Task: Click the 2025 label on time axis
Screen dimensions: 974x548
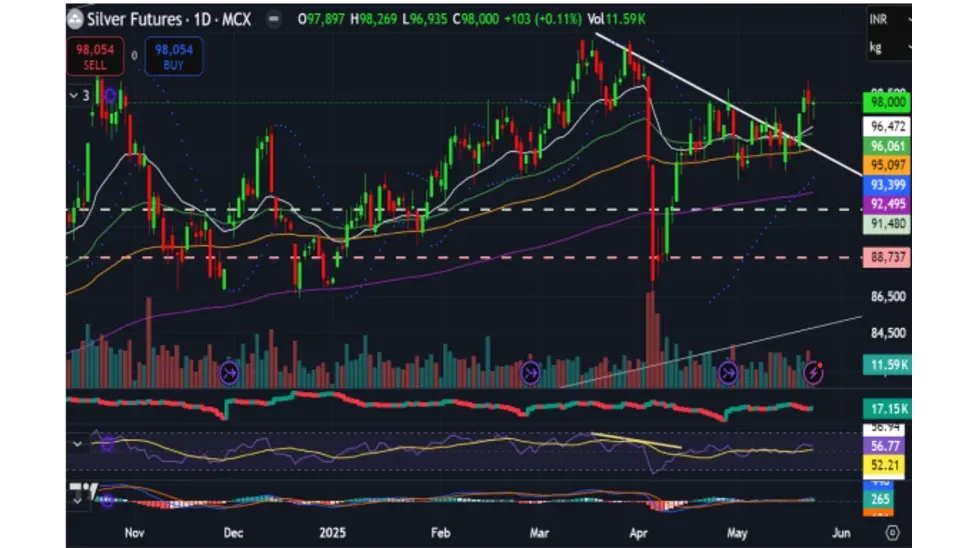Action: tap(332, 532)
